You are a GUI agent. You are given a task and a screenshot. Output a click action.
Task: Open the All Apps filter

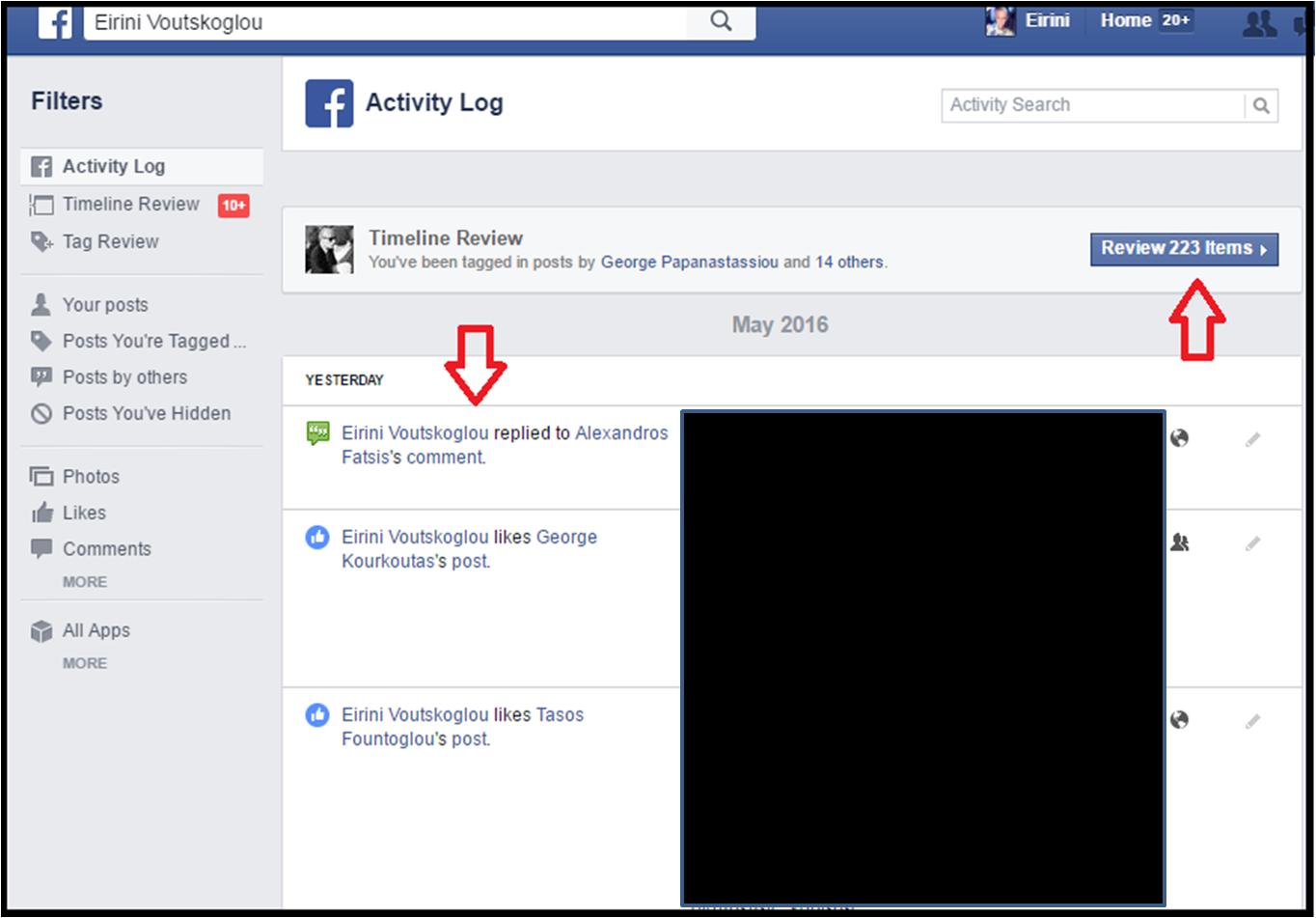96,630
